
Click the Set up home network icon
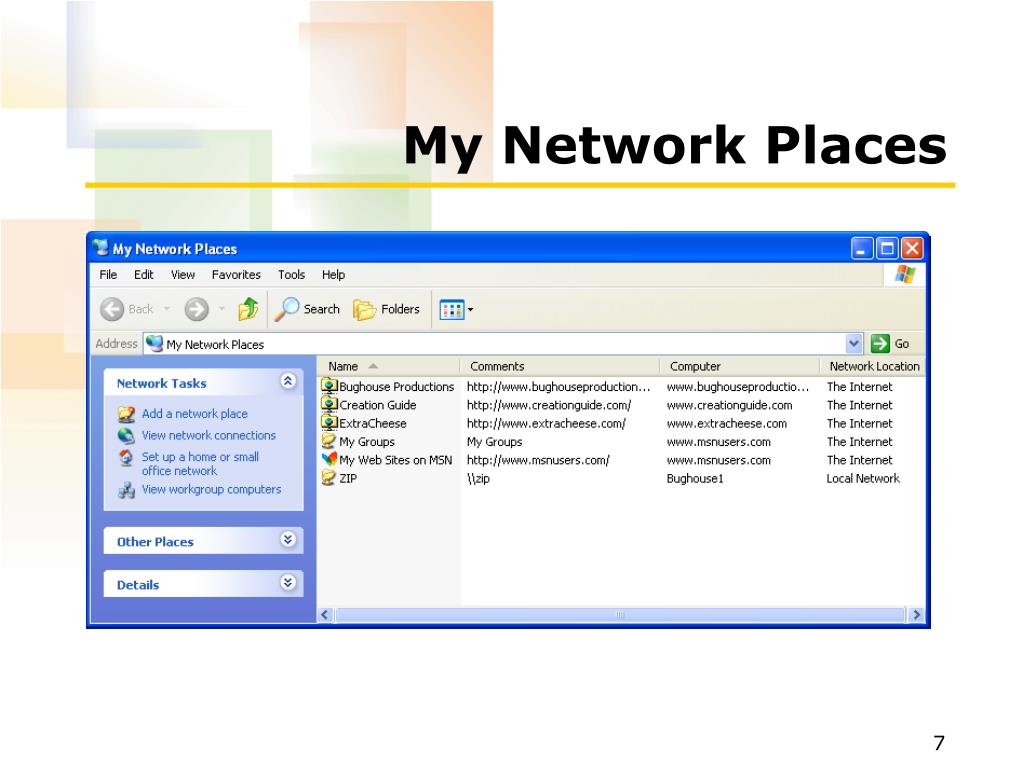[x=126, y=458]
